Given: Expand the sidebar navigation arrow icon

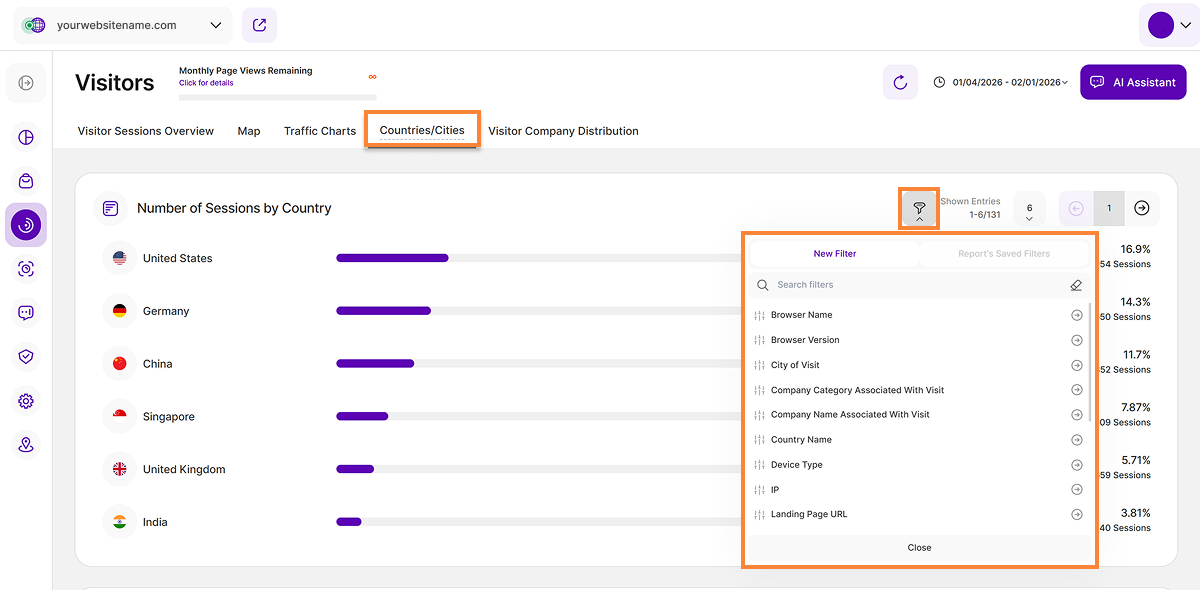Looking at the screenshot, I should 26,83.
